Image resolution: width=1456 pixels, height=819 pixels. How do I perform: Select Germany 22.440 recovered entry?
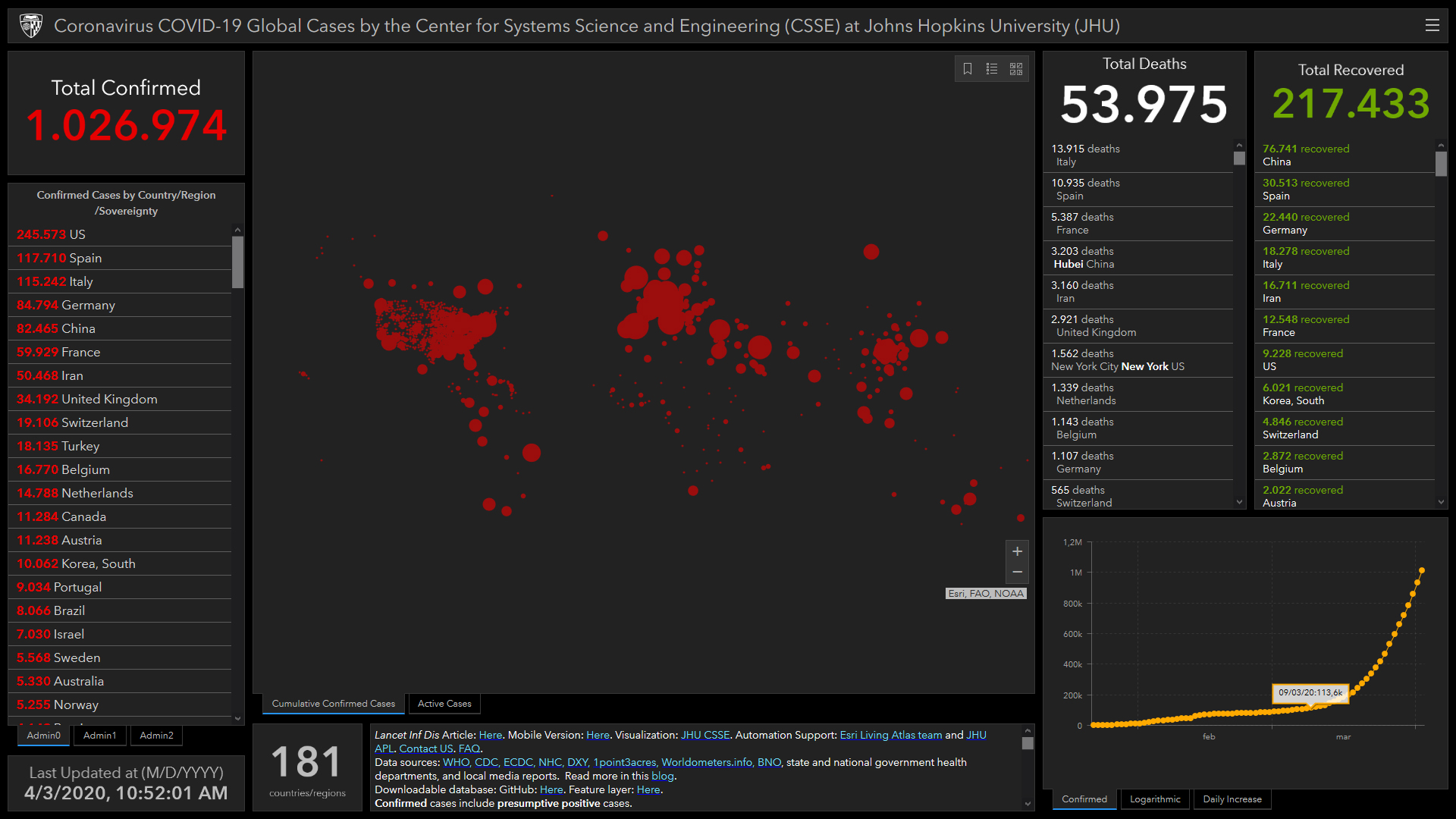(1345, 224)
